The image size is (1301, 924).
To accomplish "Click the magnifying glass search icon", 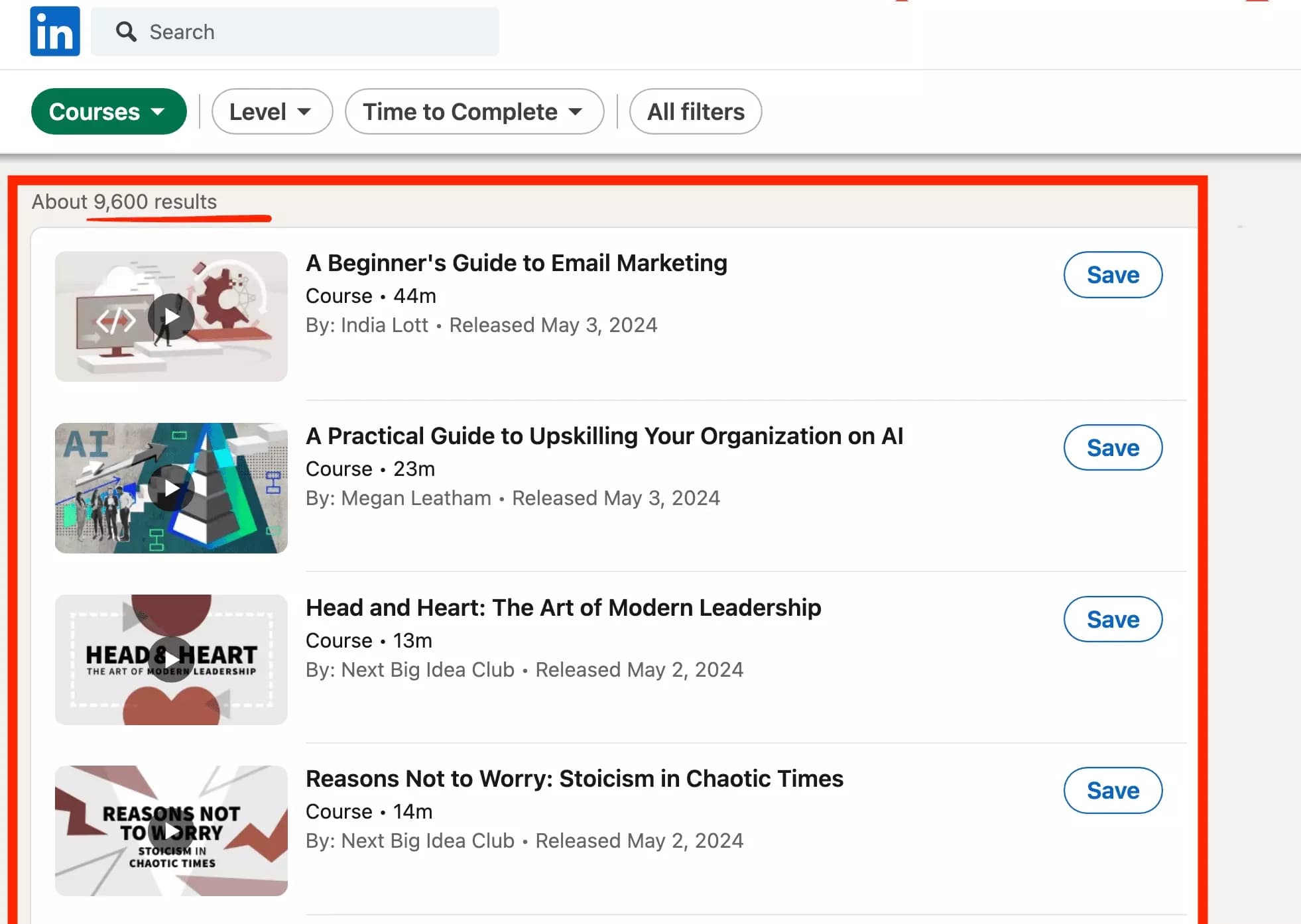I will [x=127, y=31].
